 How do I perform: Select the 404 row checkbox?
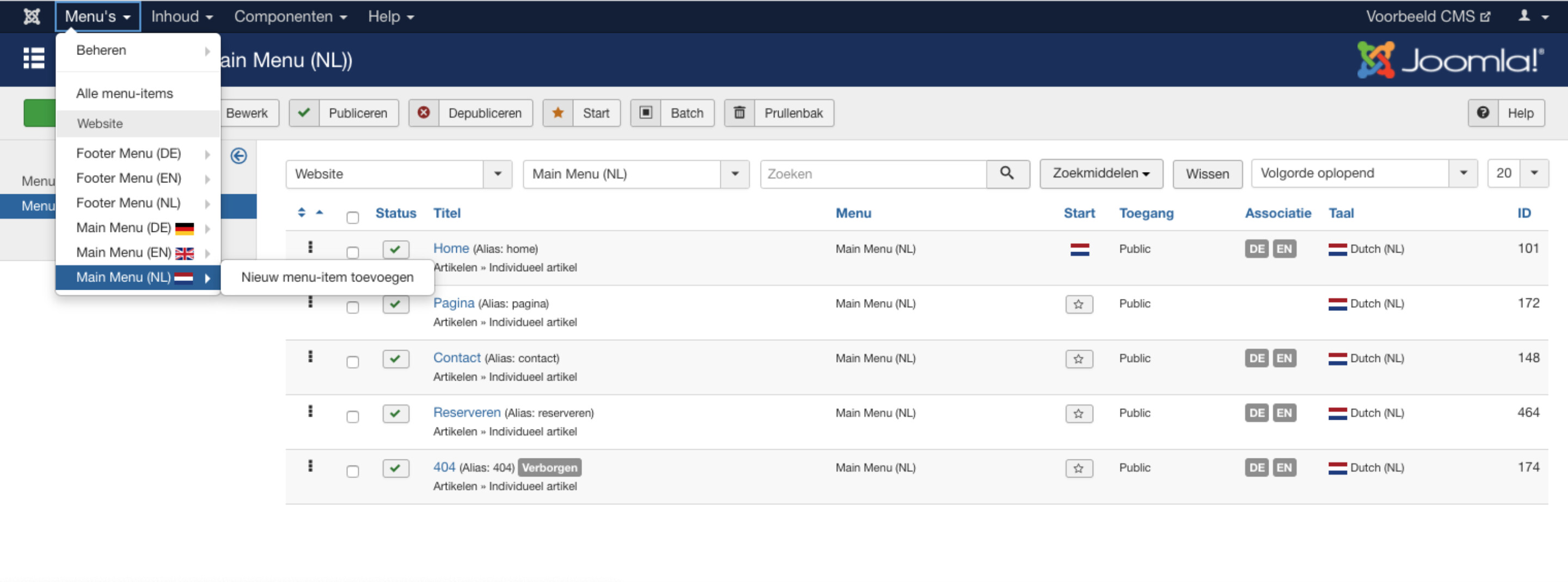352,471
